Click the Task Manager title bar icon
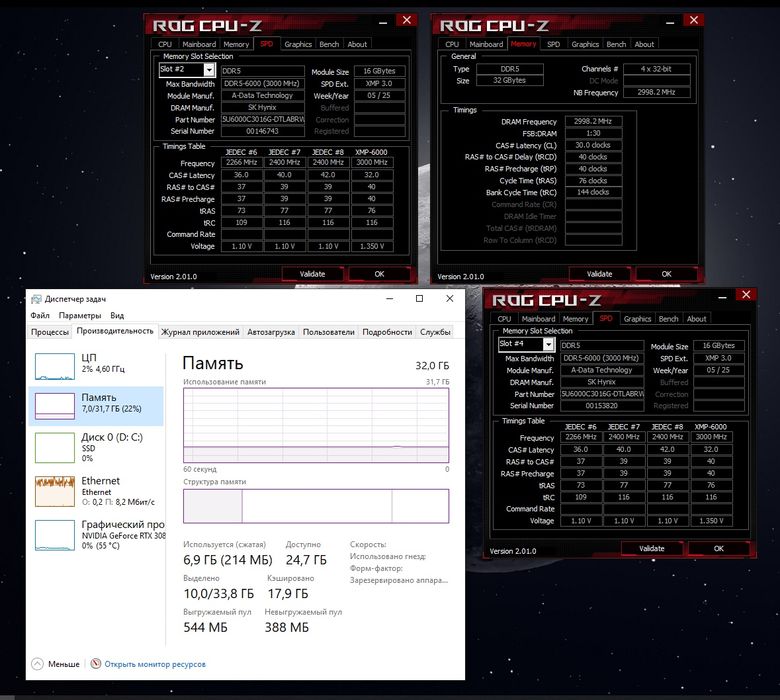The height and width of the screenshot is (700, 780). point(36,299)
